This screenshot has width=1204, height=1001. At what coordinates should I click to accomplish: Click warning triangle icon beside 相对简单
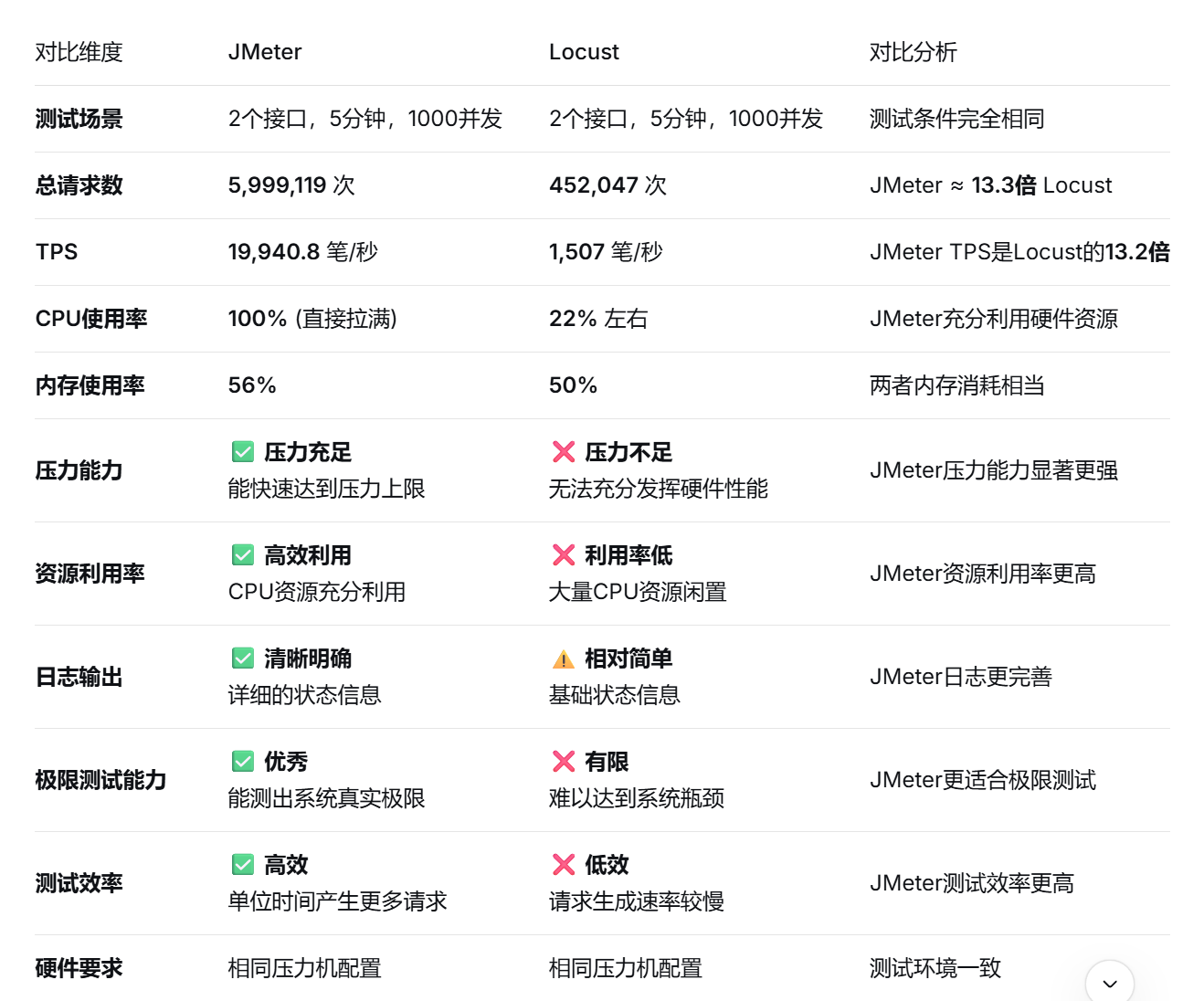tap(564, 659)
